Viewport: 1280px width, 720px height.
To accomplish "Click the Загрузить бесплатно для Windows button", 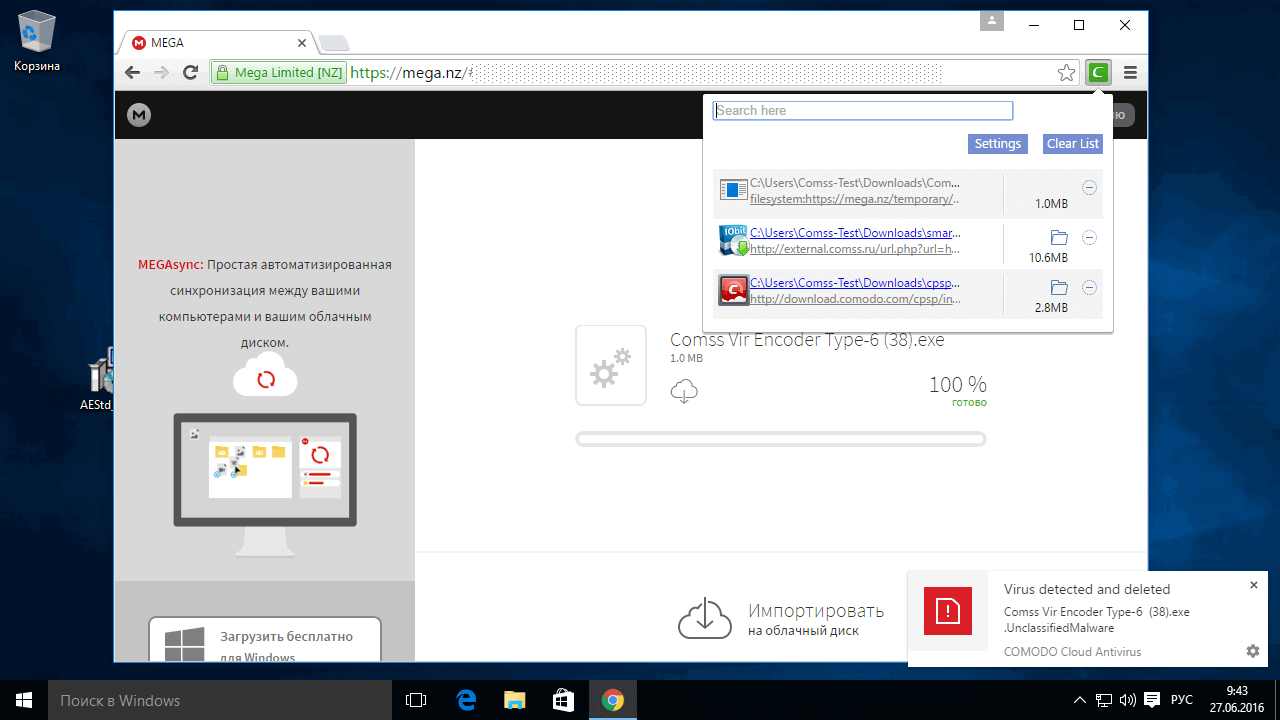I will (x=265, y=640).
